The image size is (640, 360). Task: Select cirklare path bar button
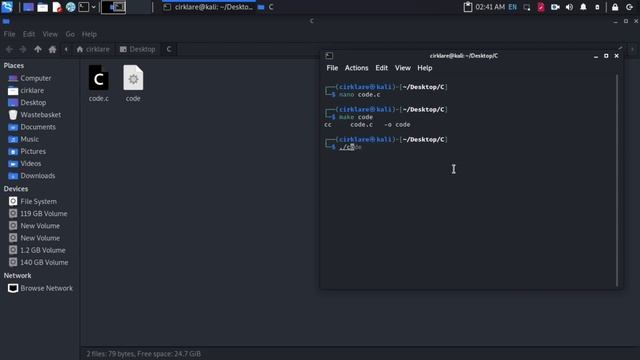coord(93,49)
